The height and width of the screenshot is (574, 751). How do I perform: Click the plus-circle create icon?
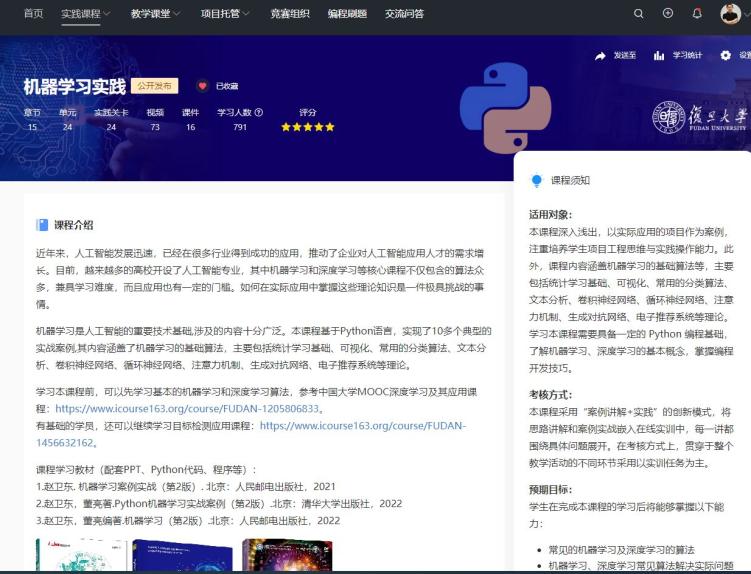click(668, 13)
